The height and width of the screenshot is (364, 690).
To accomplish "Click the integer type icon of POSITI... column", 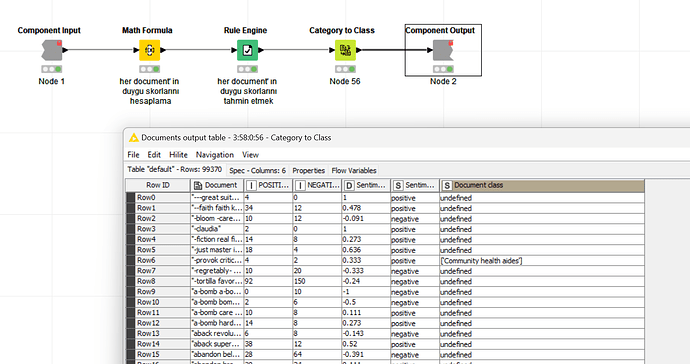I will (x=251, y=185).
